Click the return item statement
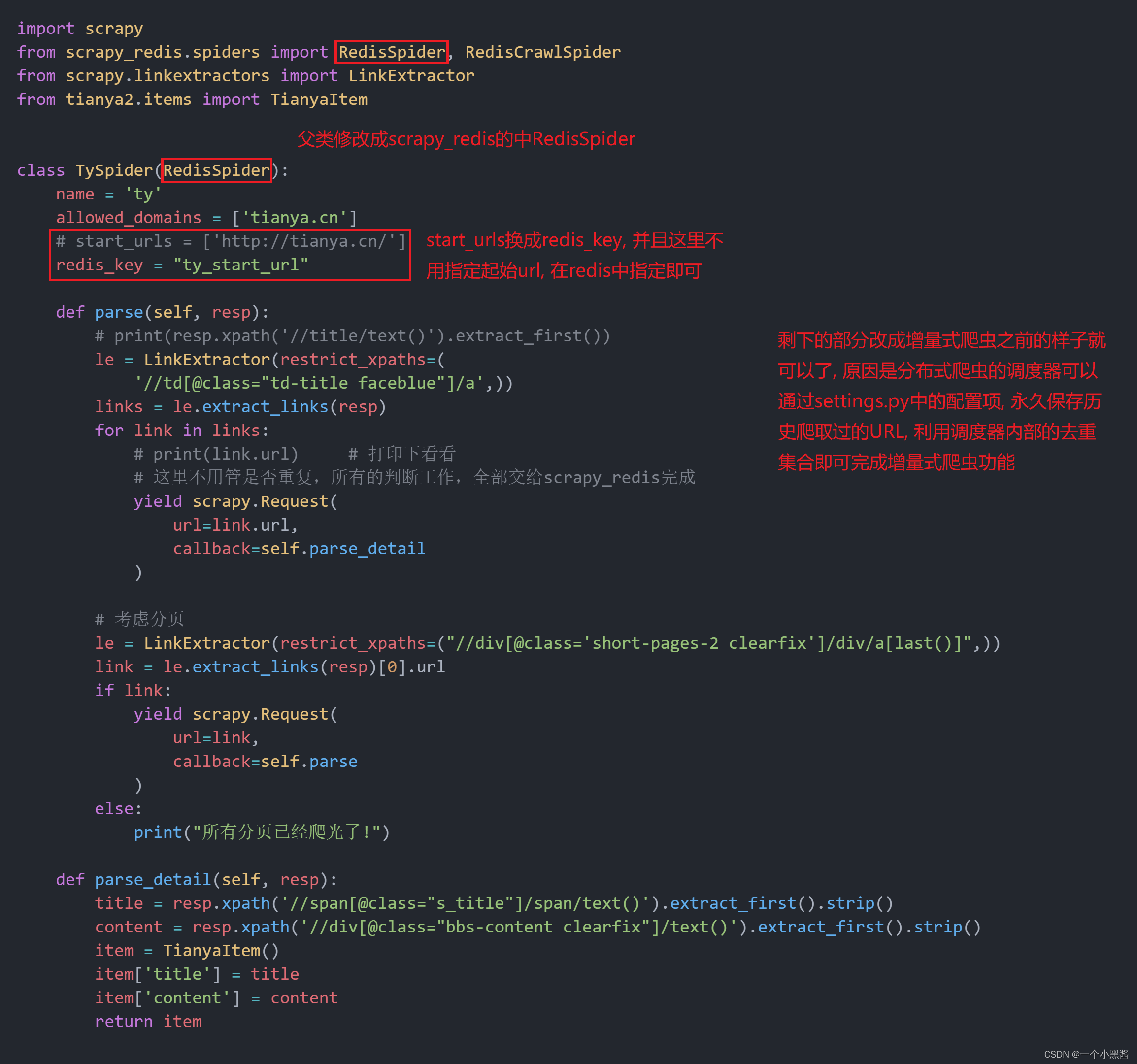1137x1064 pixels. click(x=148, y=1022)
